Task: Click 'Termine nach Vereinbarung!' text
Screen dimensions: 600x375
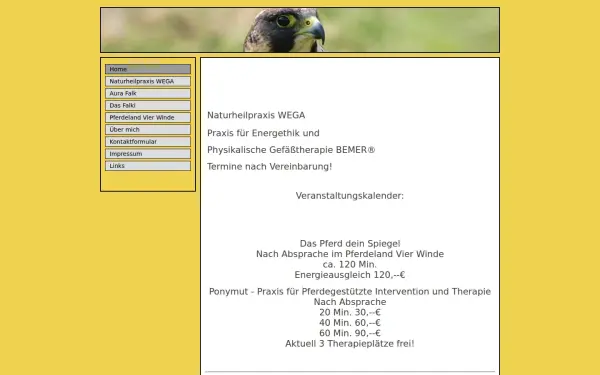Action: [269, 167]
